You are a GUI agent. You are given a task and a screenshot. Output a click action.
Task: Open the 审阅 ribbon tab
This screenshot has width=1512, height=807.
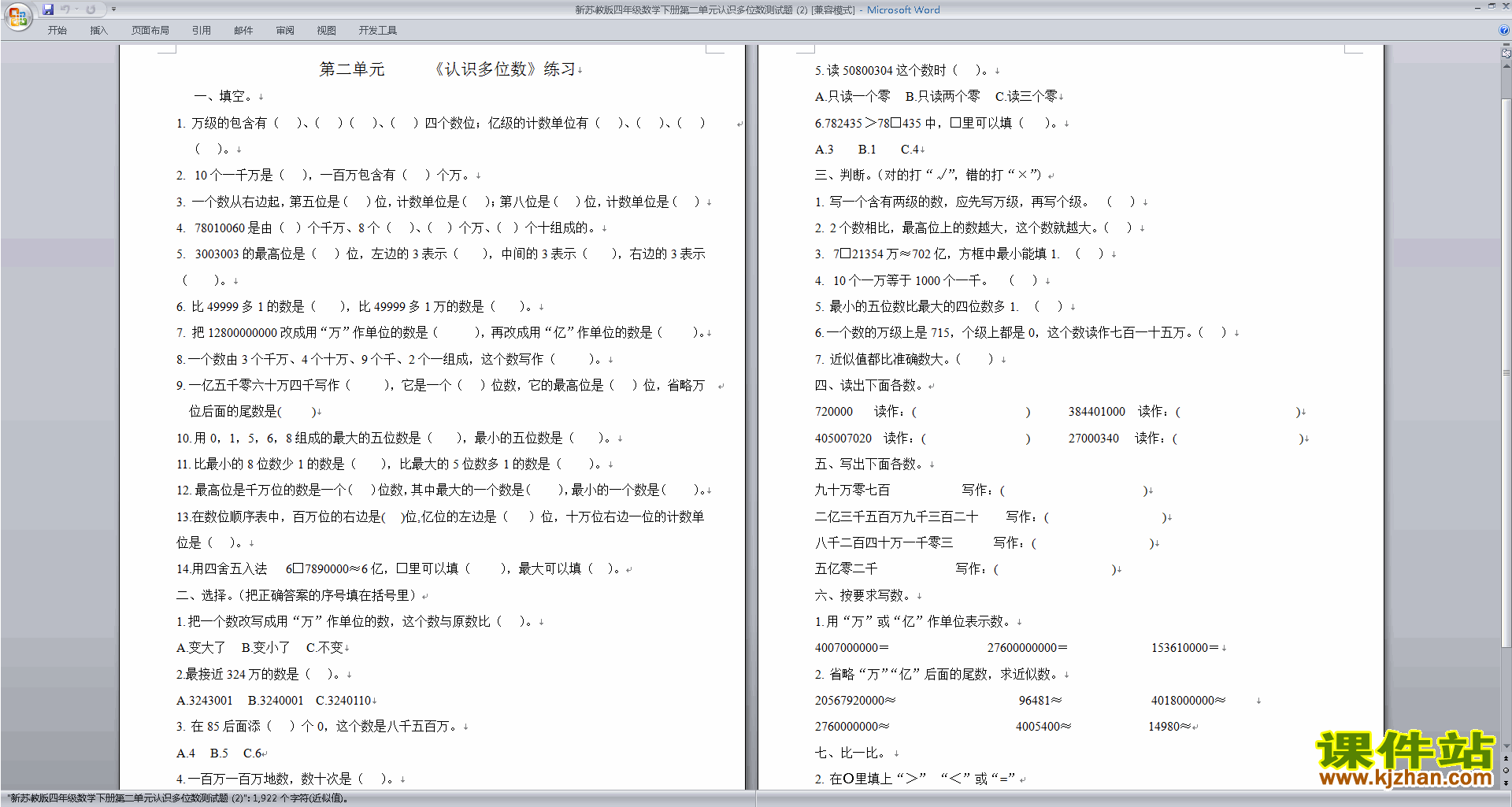coord(285,30)
